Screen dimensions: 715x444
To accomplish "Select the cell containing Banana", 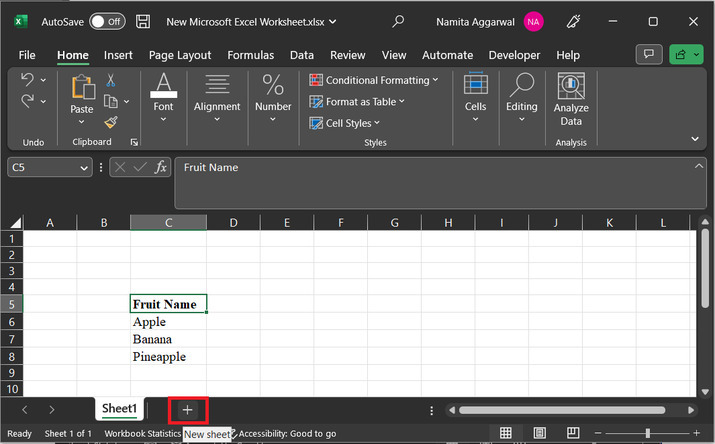I will tap(168, 339).
